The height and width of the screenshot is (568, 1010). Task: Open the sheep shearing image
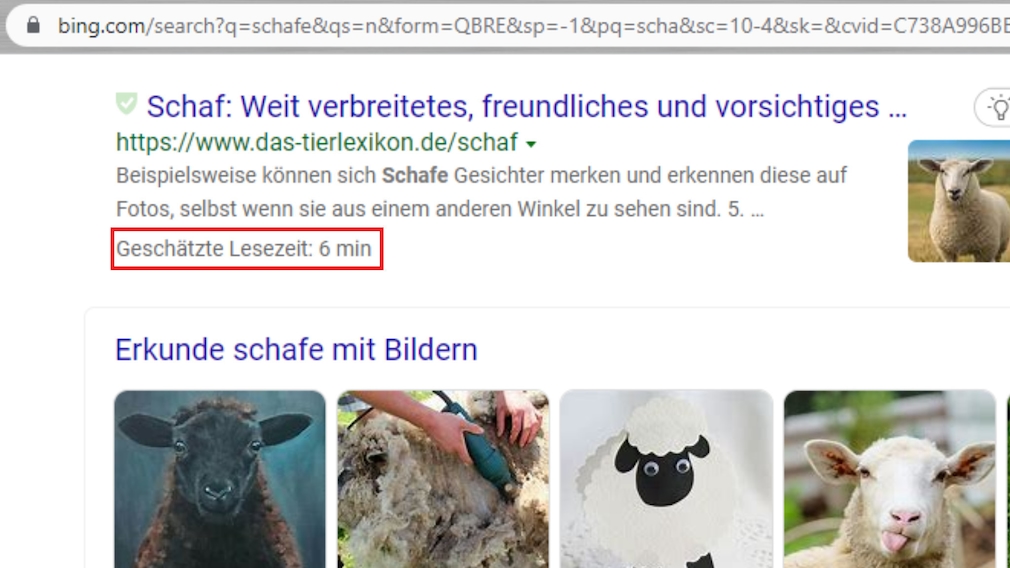pos(443,479)
